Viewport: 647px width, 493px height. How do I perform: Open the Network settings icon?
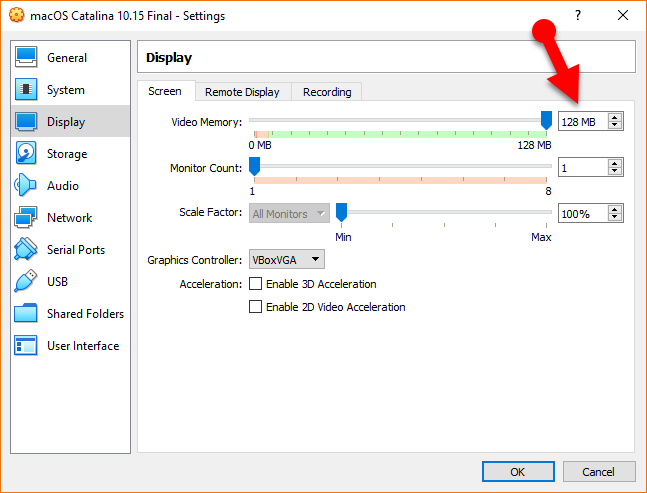tap(27, 218)
